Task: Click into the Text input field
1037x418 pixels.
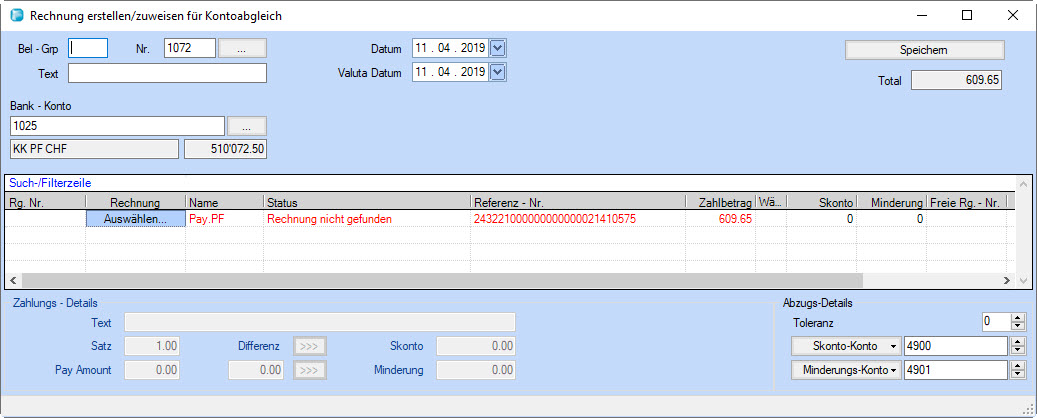Action: [x=167, y=73]
